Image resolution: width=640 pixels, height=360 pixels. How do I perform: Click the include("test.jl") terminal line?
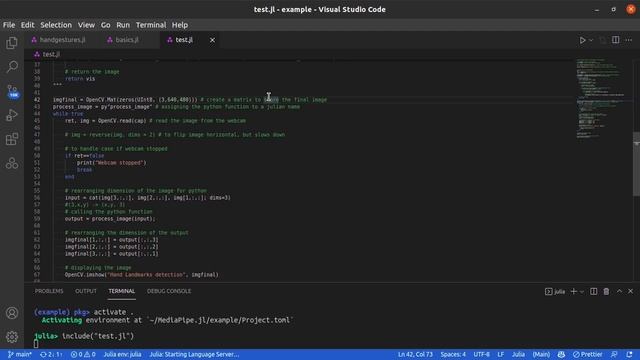coord(84,336)
